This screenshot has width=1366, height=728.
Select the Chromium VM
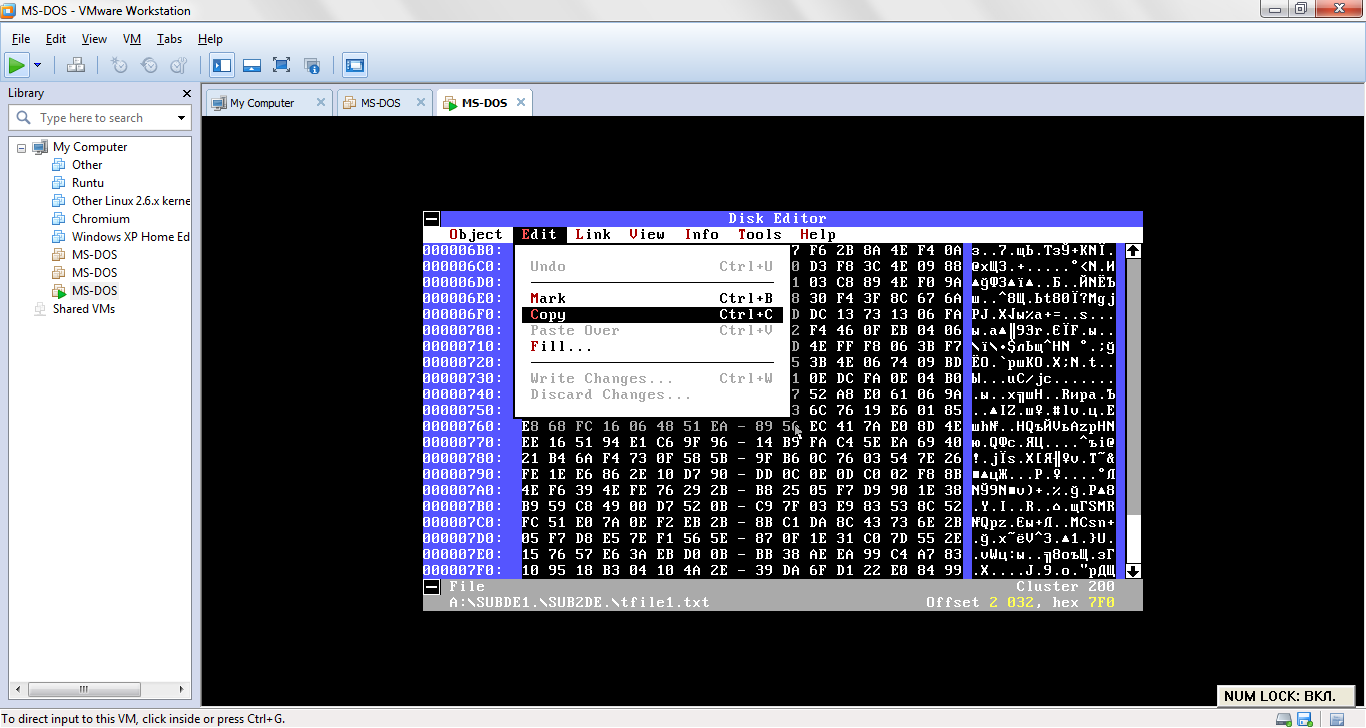(x=101, y=219)
